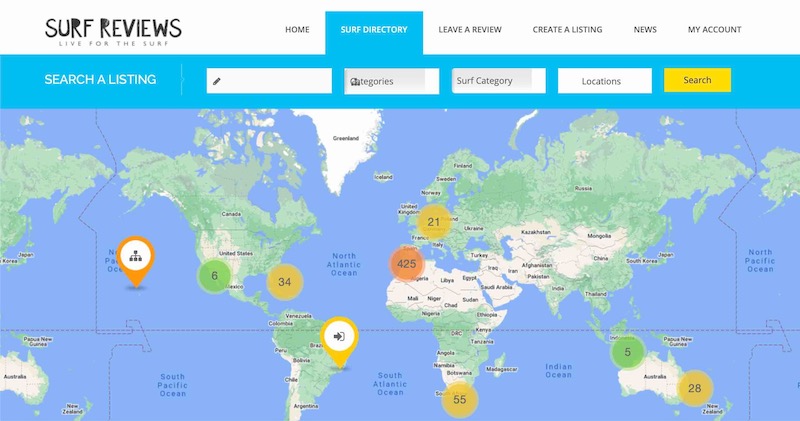Open the Create a Listing page
This screenshot has height=421, width=800.
pos(567,30)
